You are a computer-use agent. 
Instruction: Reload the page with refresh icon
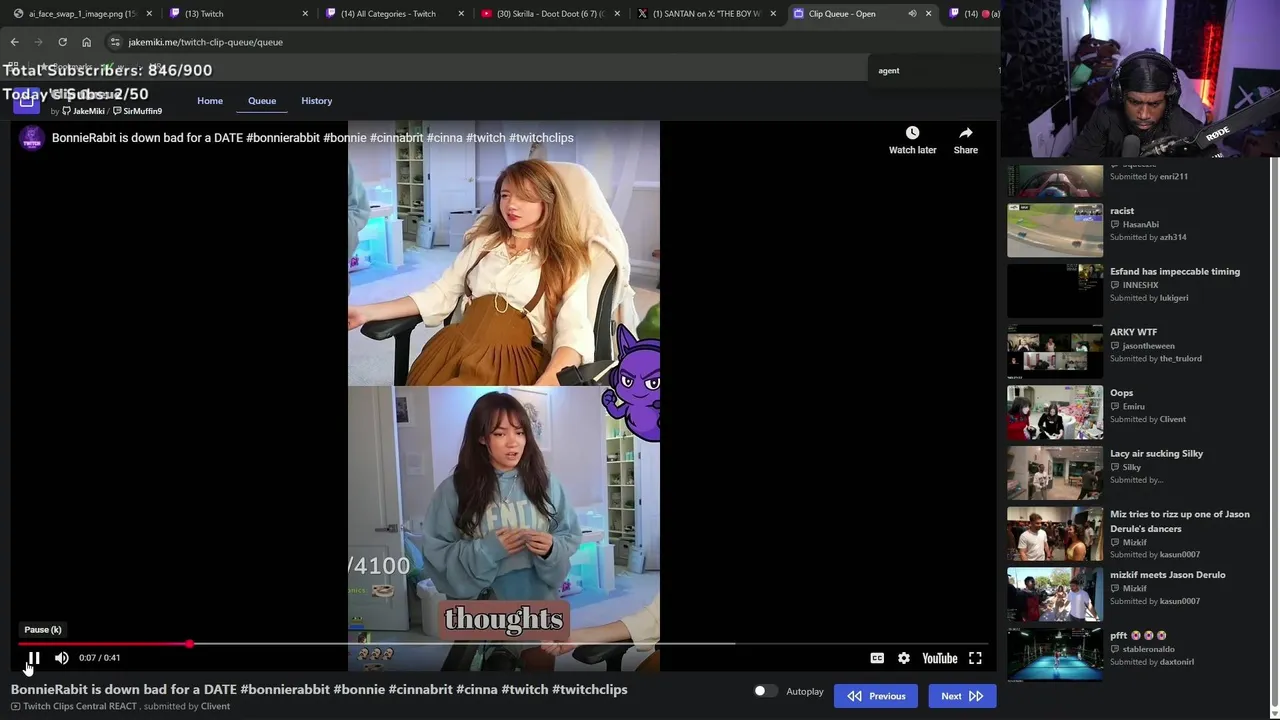coord(62,42)
